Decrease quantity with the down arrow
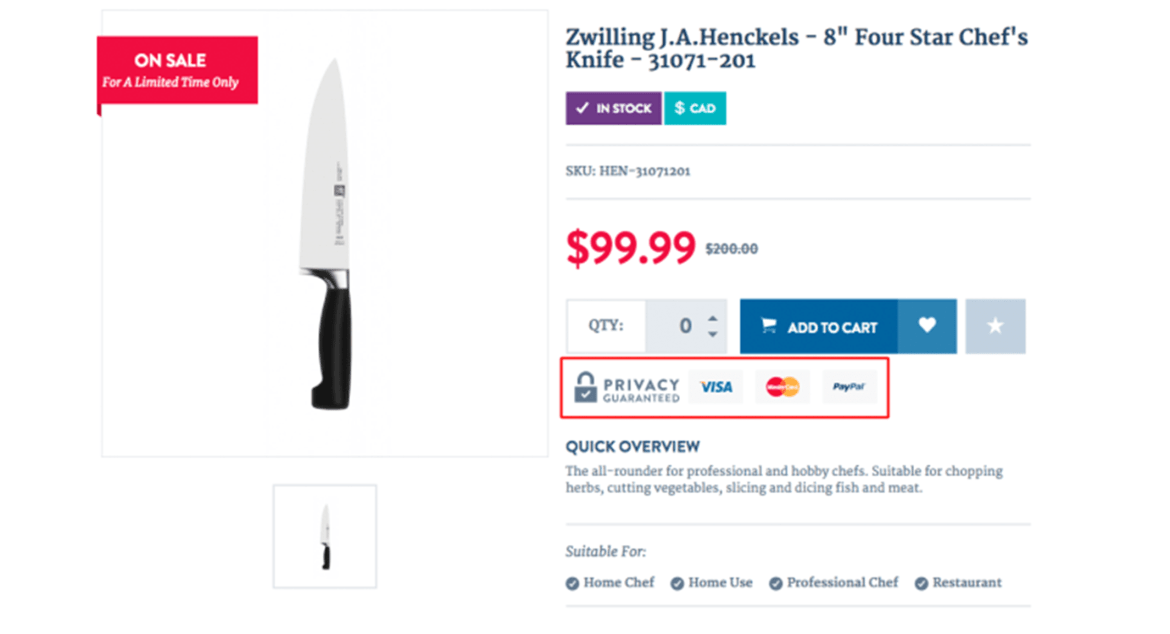Image resolution: width=1170 pixels, height=634 pixels. click(x=712, y=334)
